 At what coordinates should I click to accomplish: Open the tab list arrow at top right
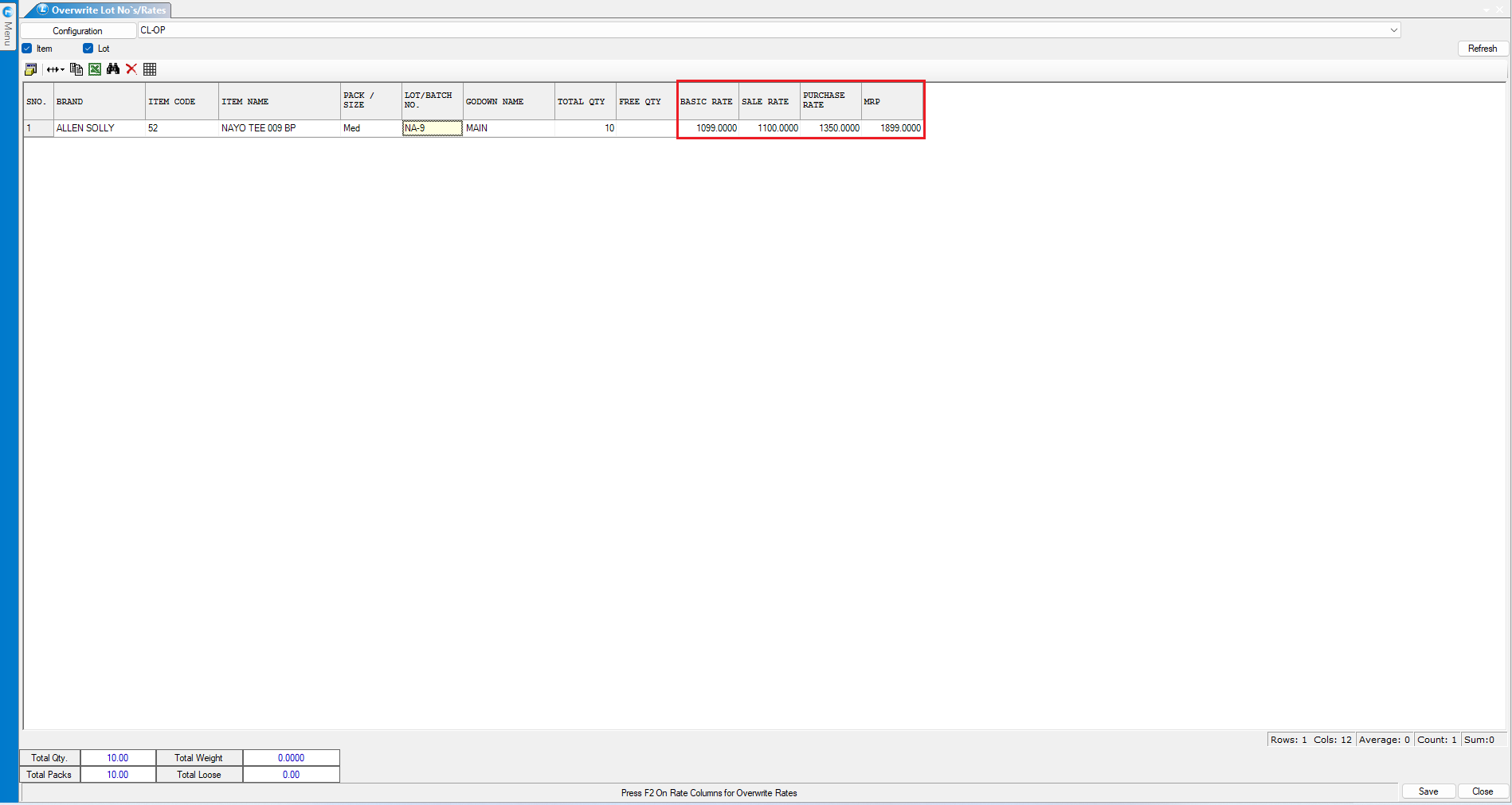click(x=1487, y=10)
